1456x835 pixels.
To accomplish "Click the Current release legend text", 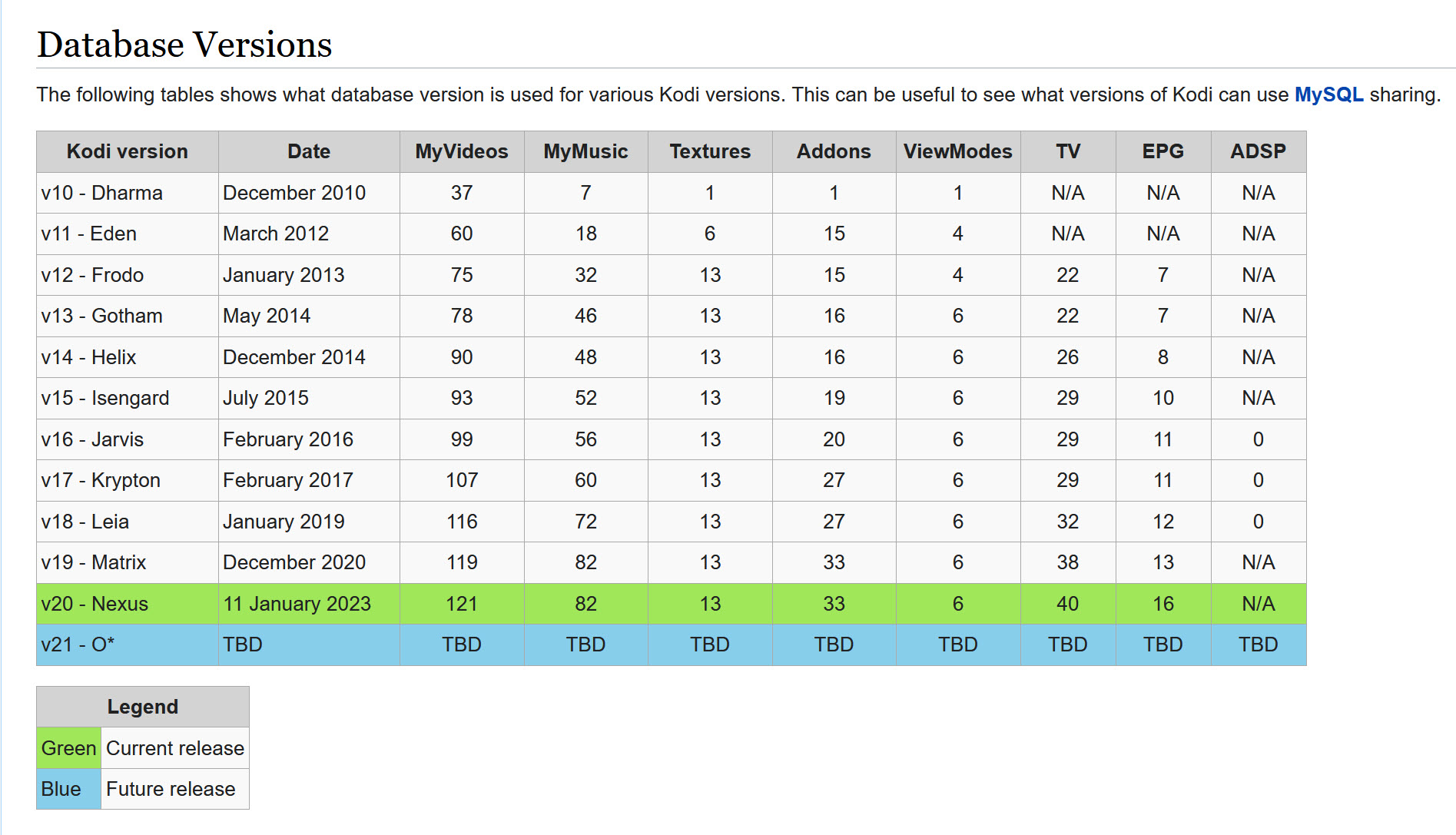I will coord(175,748).
